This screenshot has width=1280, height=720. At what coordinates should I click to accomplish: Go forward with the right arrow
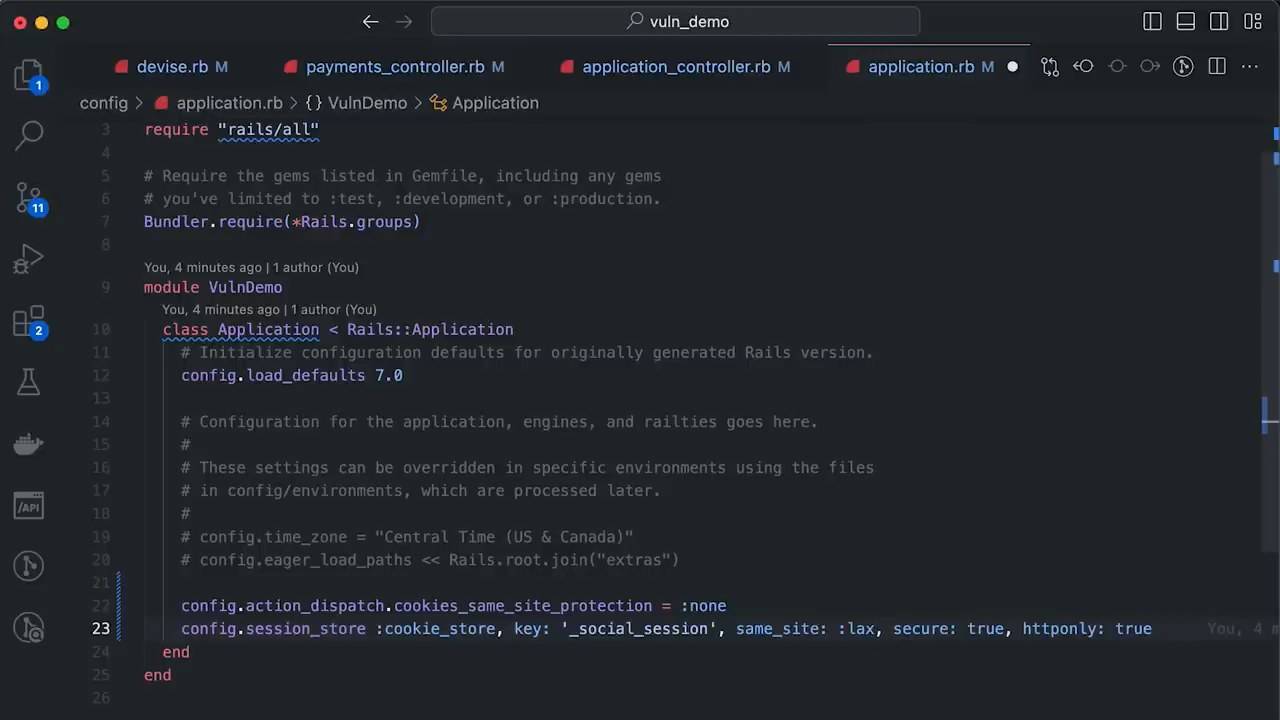click(x=404, y=21)
